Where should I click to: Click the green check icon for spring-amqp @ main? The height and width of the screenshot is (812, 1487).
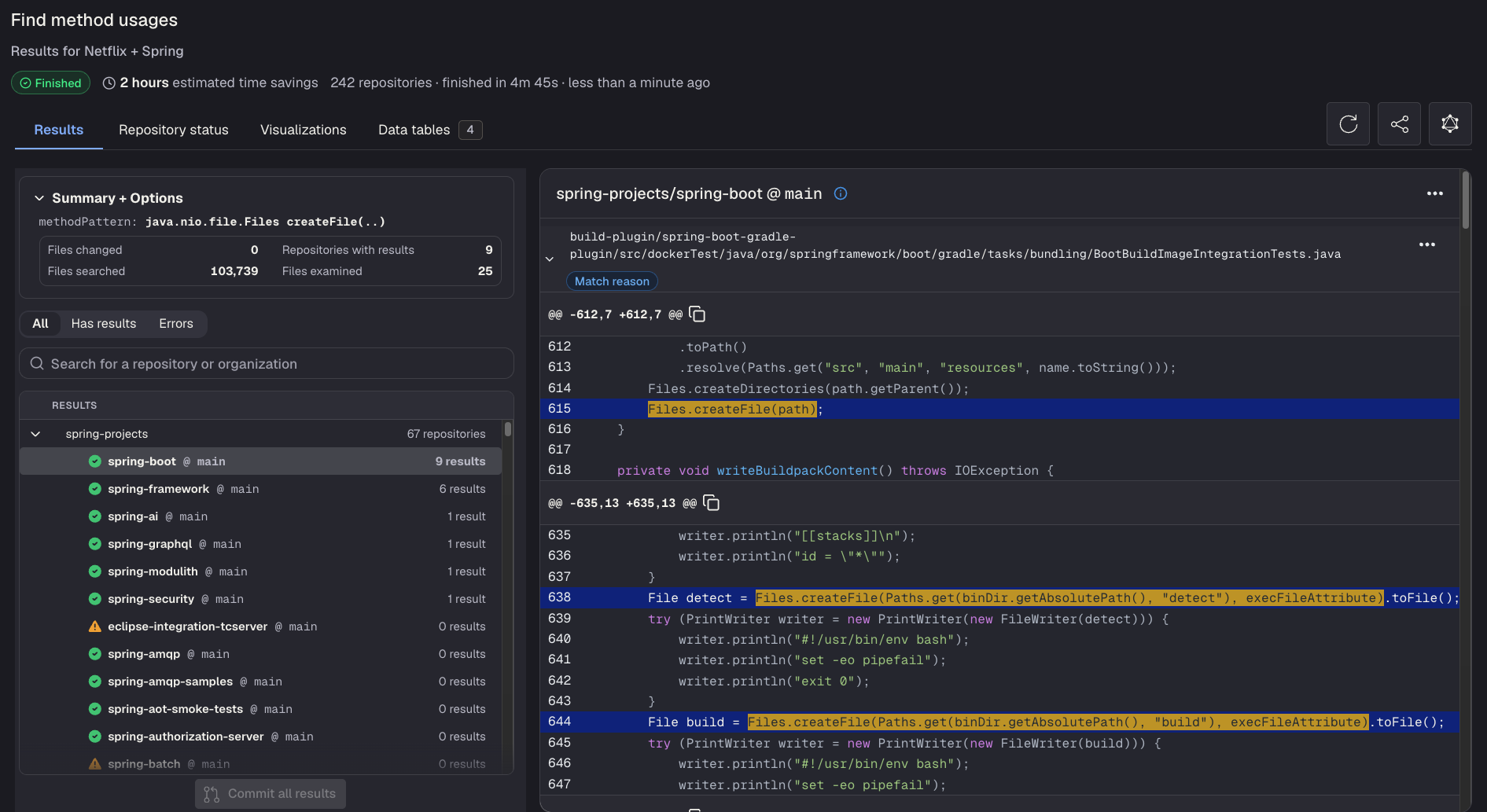click(x=95, y=654)
